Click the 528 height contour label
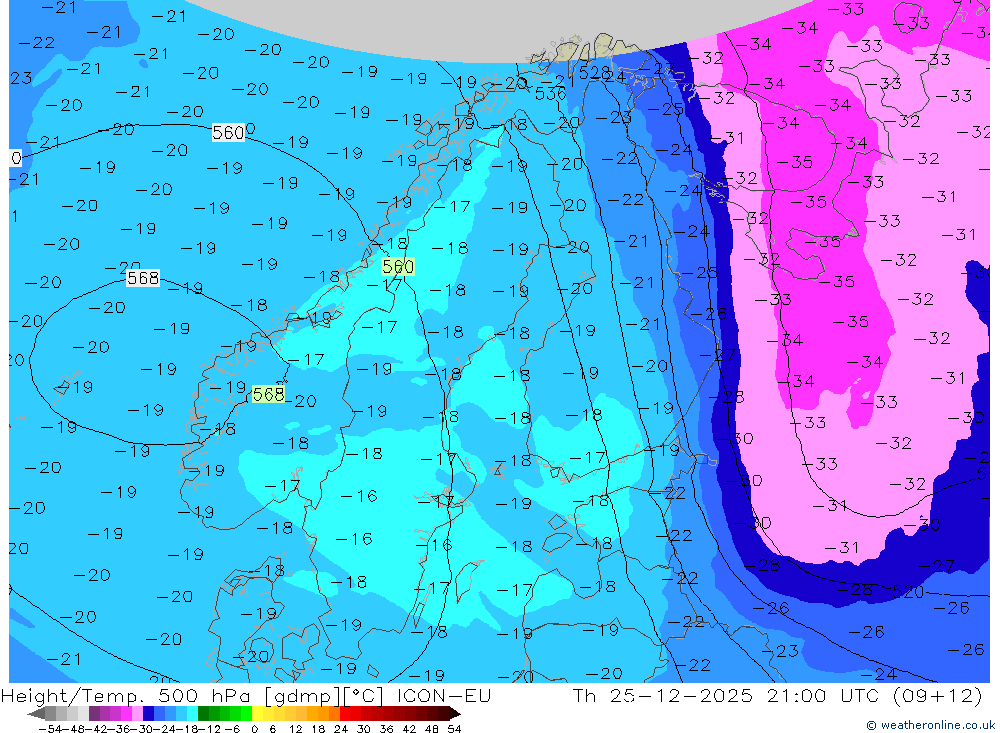Viewport: 1000px width, 733px height. (x=594, y=73)
